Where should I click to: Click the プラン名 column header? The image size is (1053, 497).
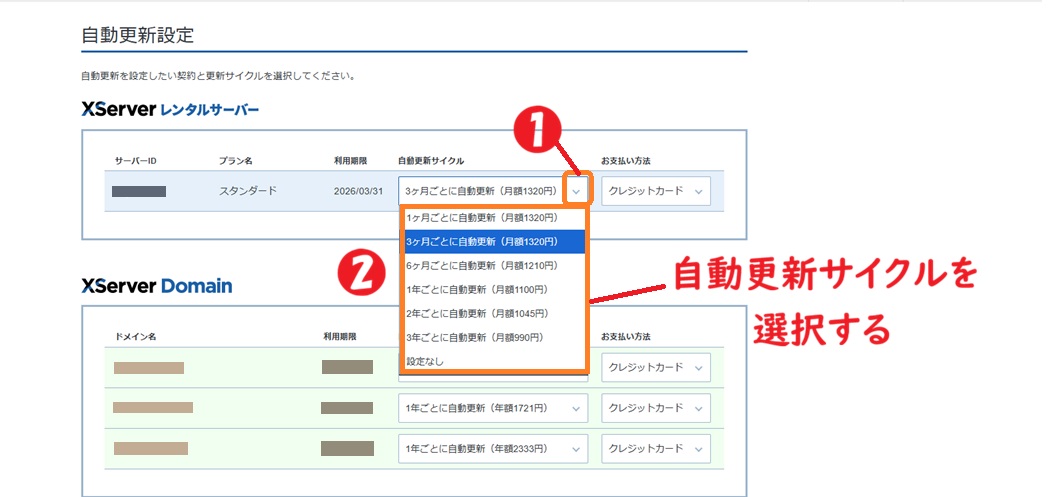pyautogui.click(x=235, y=161)
